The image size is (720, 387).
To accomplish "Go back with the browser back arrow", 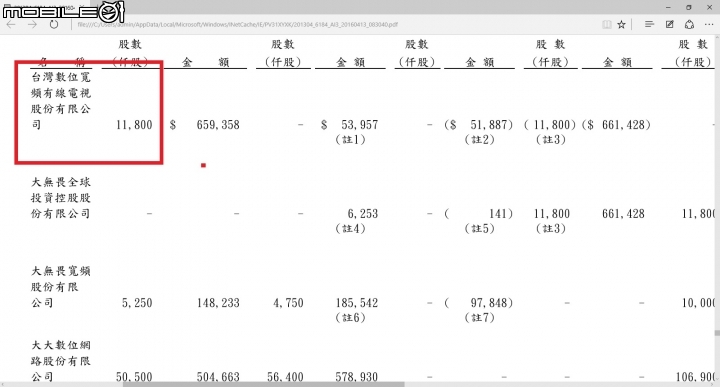I will [x=11, y=25].
